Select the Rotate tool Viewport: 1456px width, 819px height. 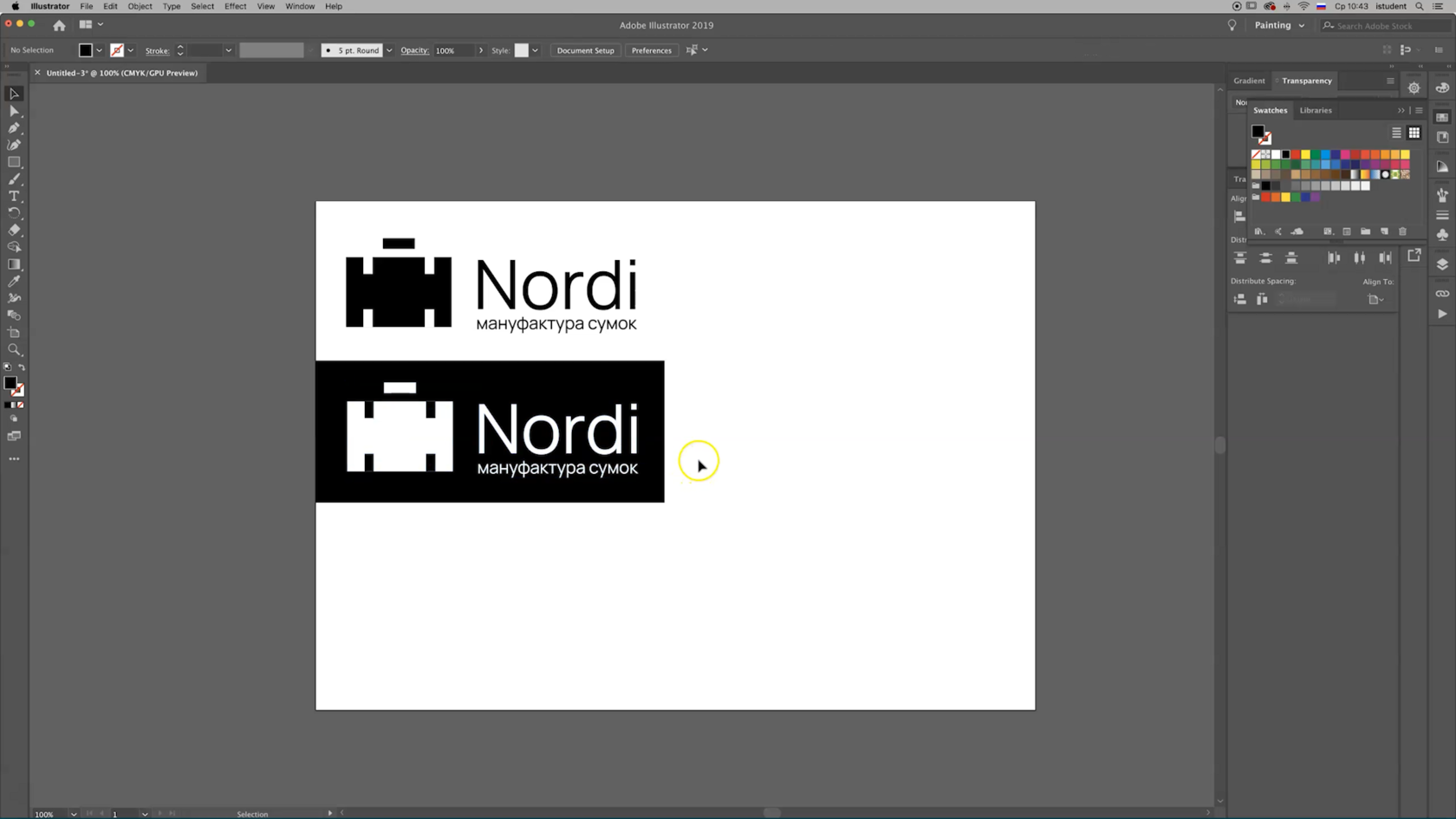(14, 213)
